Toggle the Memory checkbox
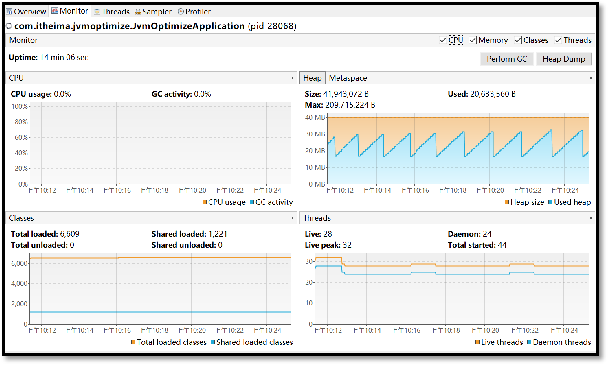 pyautogui.click(x=473, y=40)
